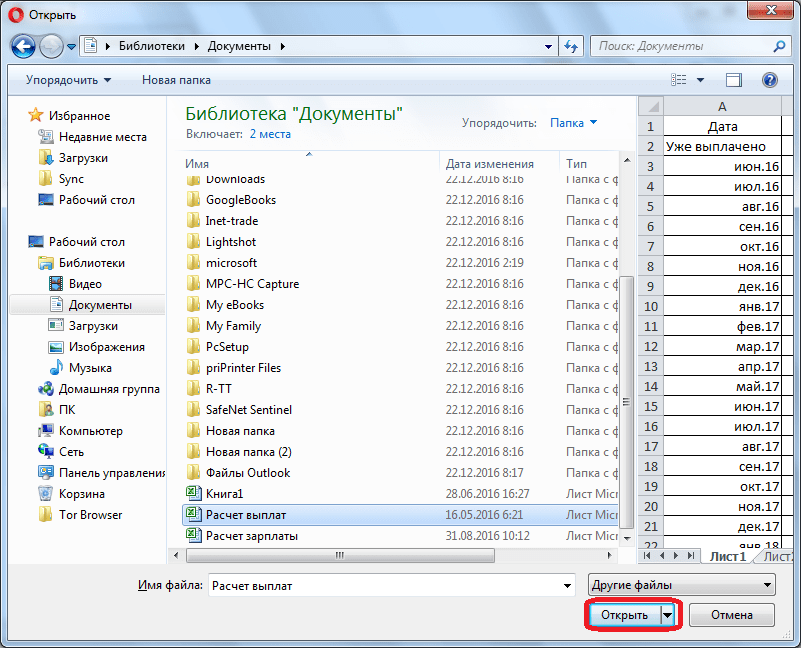Open the Книга1 Excel file

[x=224, y=494]
